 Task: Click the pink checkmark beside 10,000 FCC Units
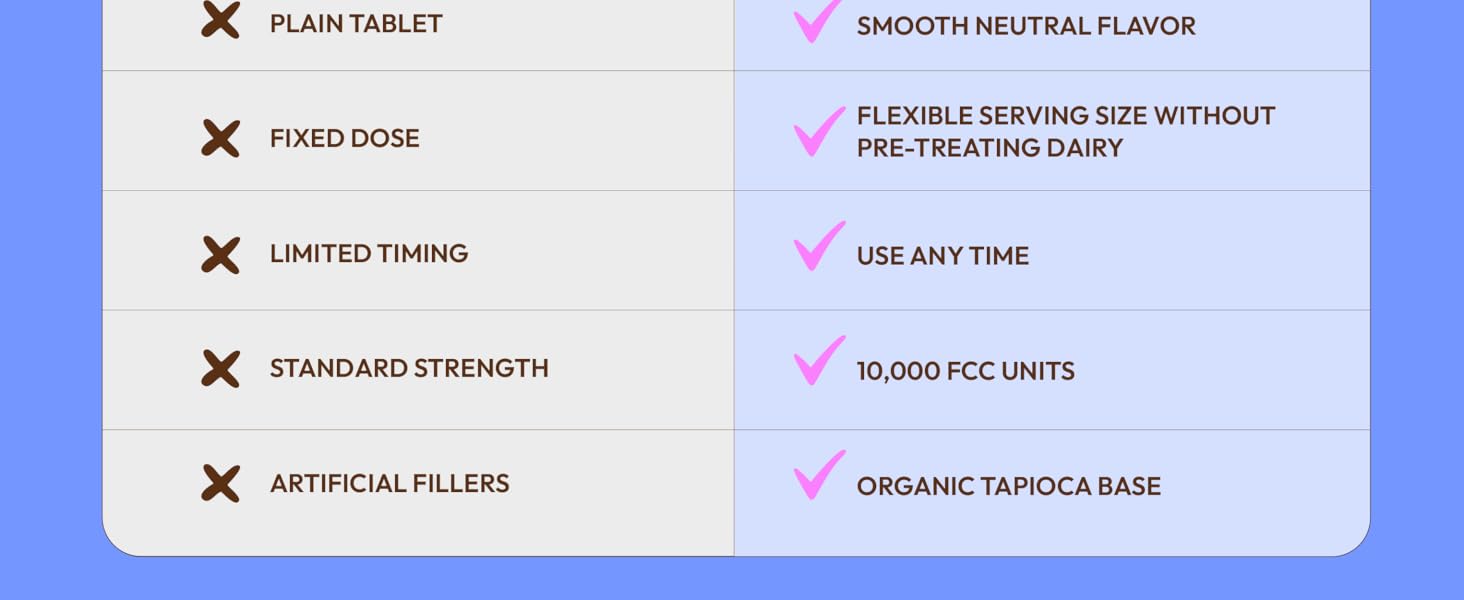point(818,361)
